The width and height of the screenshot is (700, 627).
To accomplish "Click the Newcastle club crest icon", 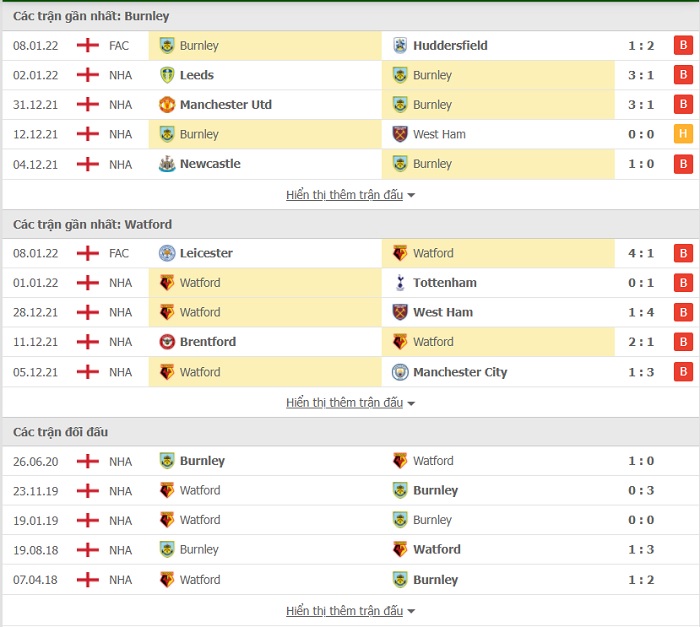I will (x=167, y=164).
